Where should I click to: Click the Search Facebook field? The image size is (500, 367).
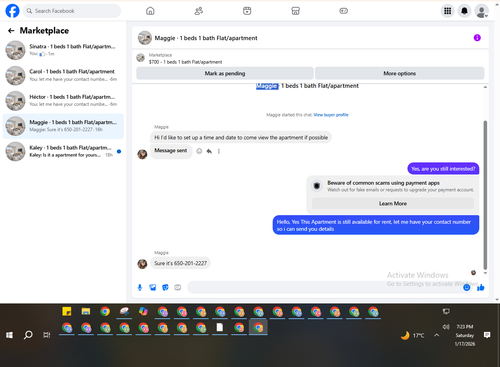[x=72, y=11]
